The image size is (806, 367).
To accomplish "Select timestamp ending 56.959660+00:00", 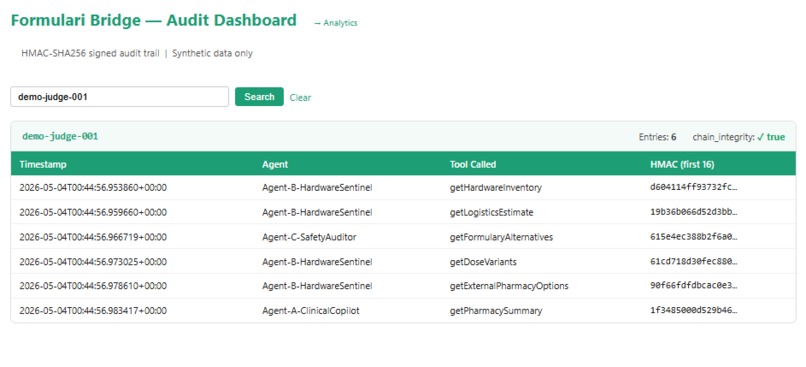I will click(93, 212).
